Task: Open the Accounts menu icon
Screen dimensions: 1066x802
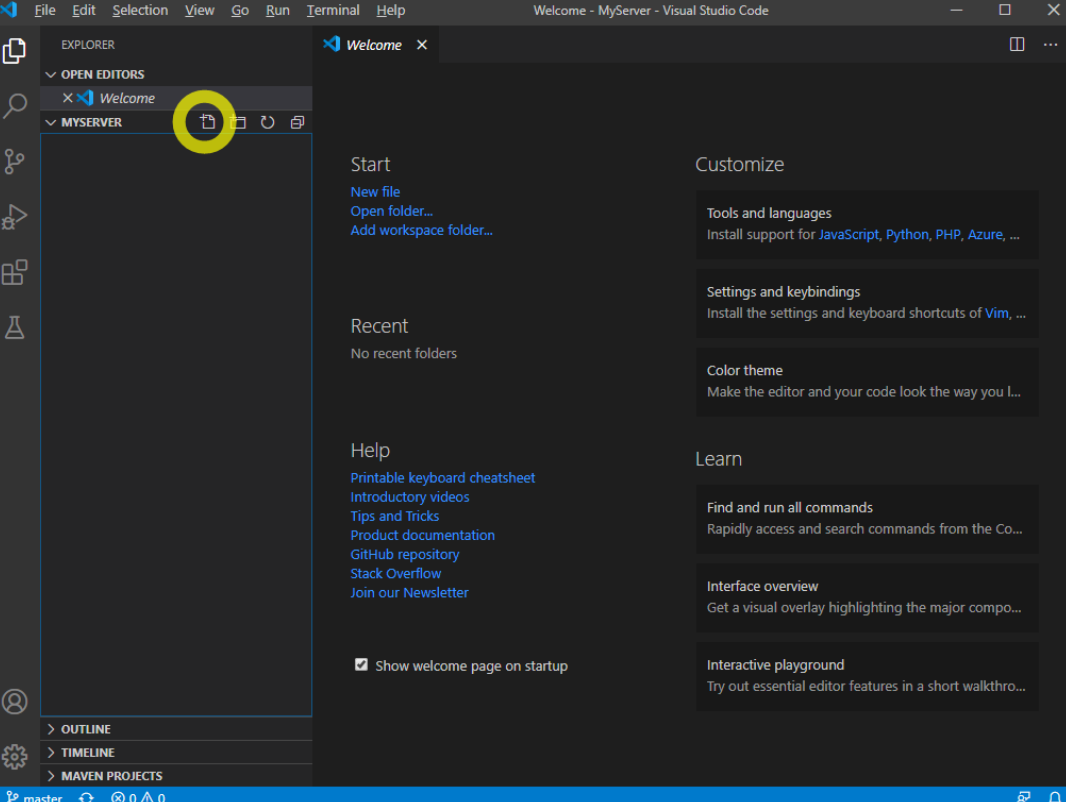Action: click(x=14, y=701)
